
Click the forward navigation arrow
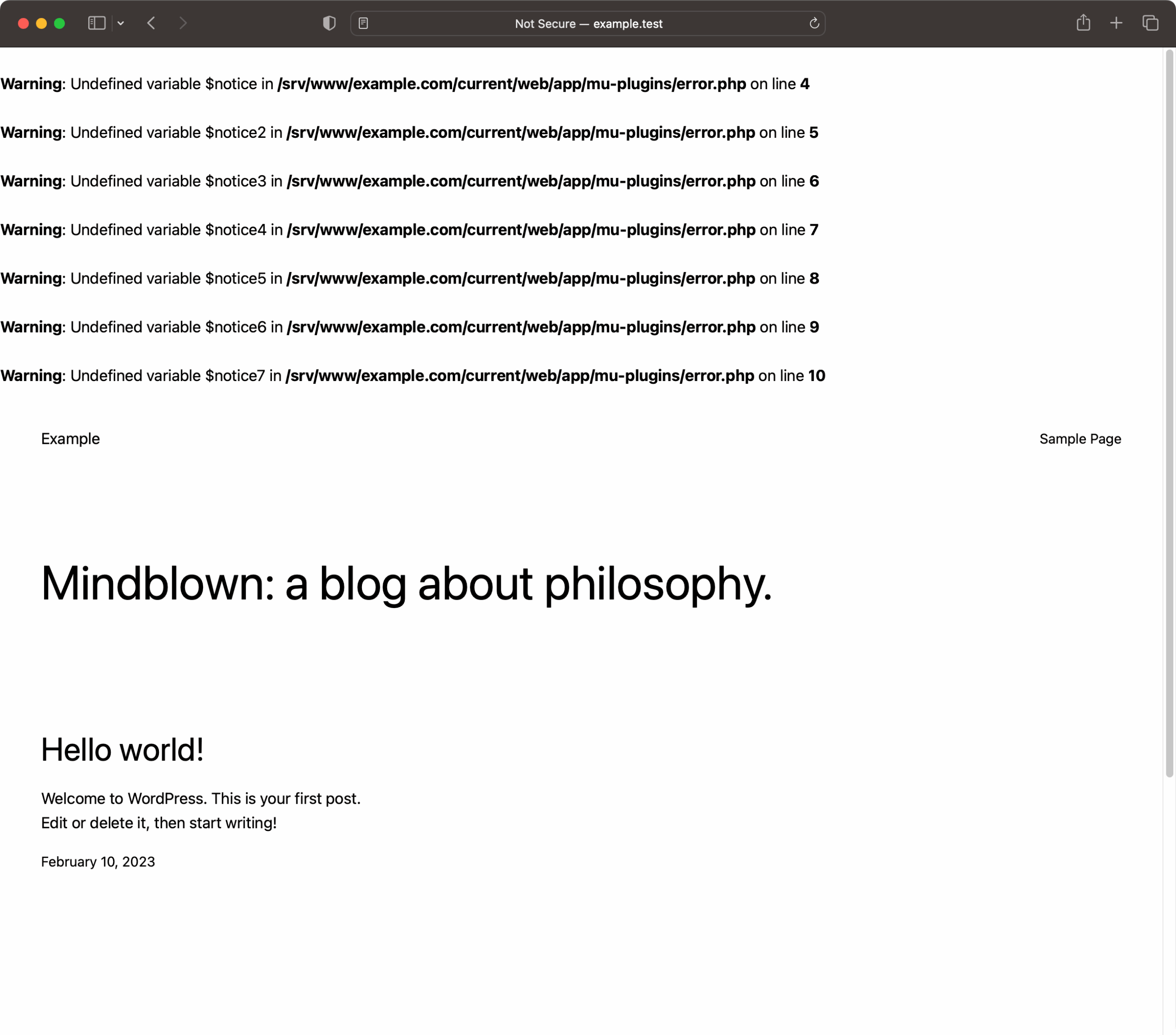click(183, 23)
